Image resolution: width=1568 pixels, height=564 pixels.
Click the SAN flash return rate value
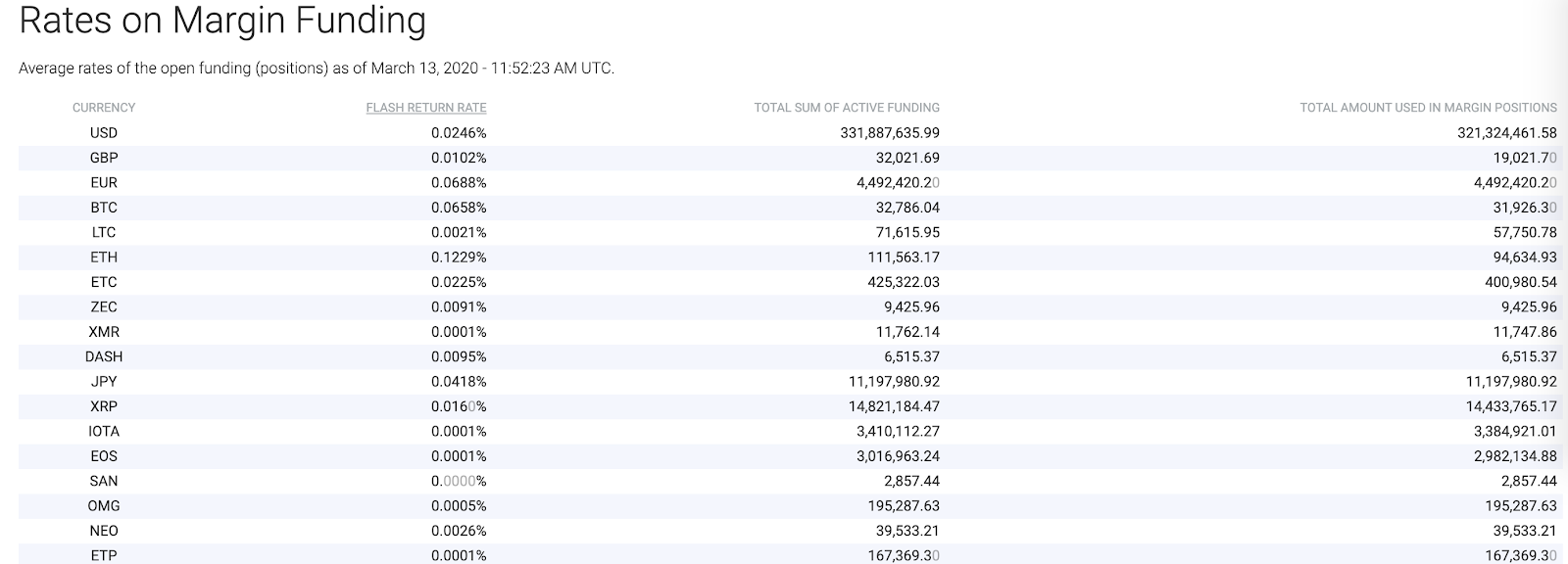coord(459,482)
